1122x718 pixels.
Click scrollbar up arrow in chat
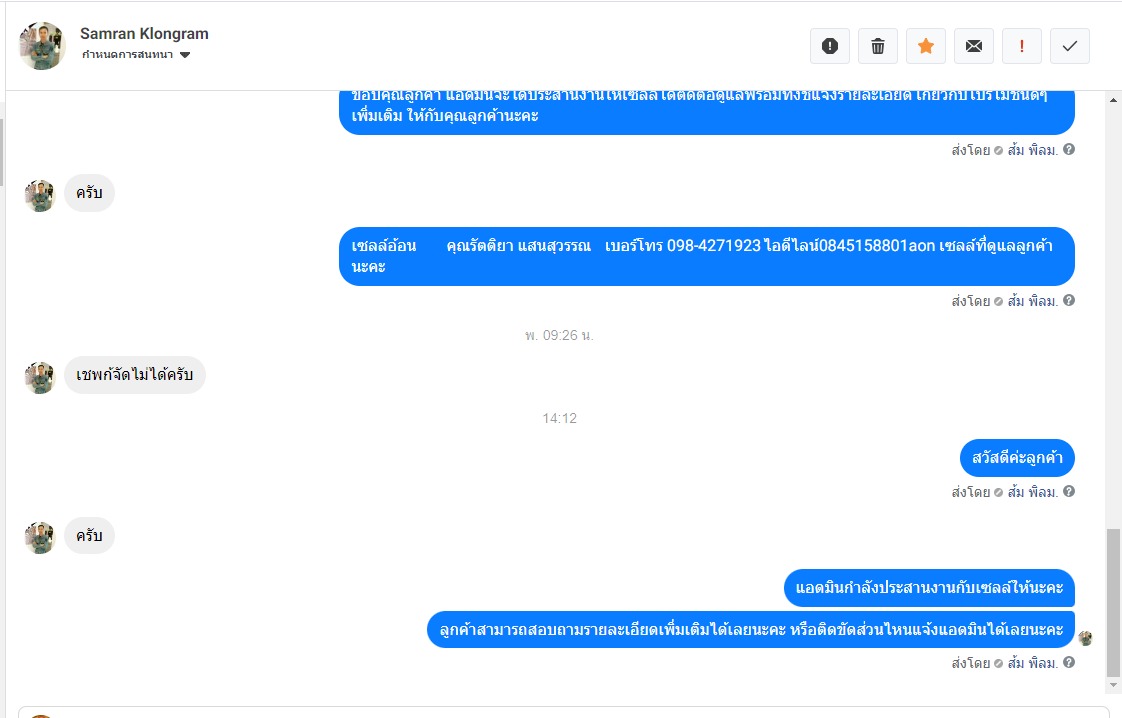click(x=1113, y=100)
